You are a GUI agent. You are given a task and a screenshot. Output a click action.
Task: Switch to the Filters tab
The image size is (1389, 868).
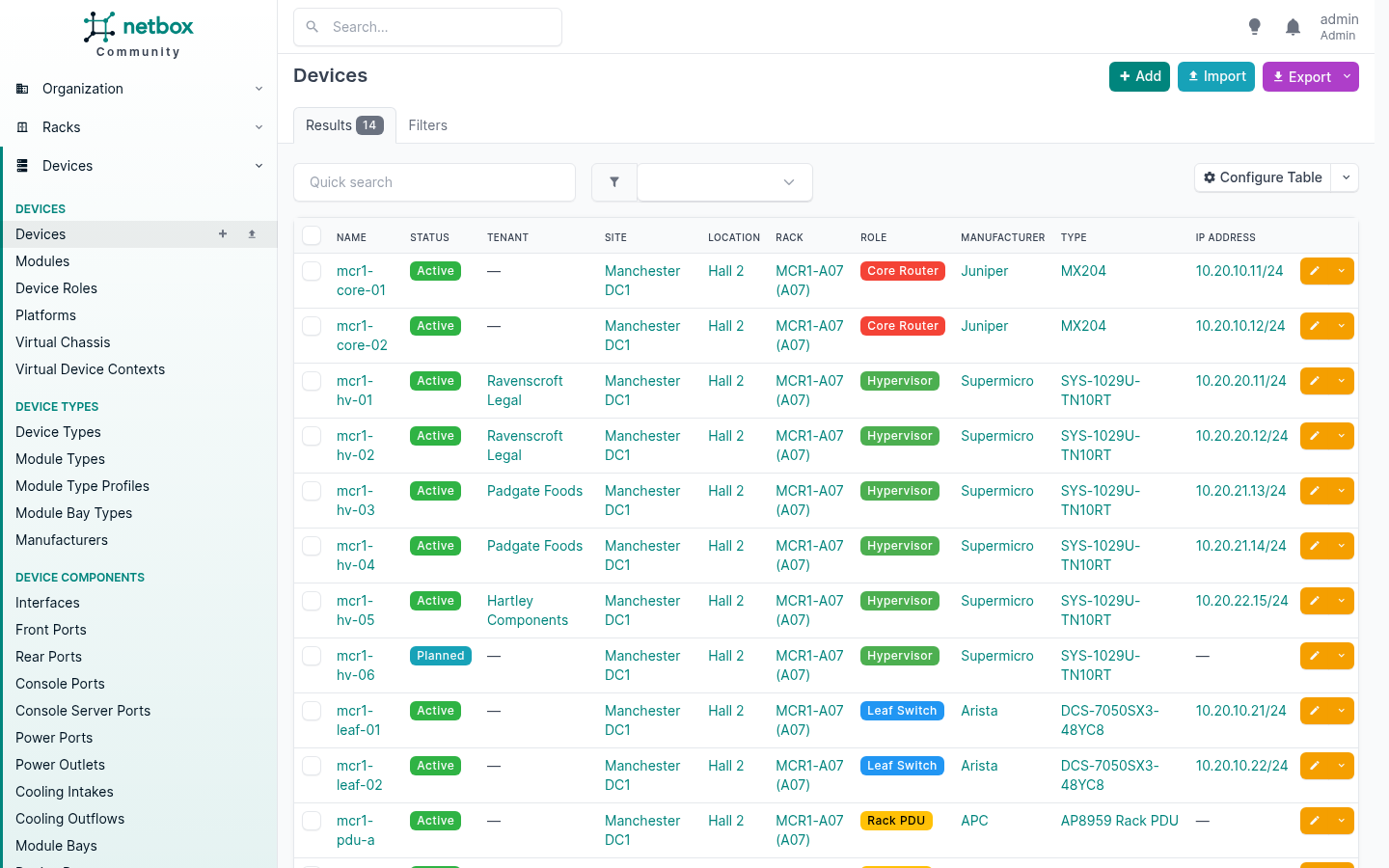click(x=427, y=125)
